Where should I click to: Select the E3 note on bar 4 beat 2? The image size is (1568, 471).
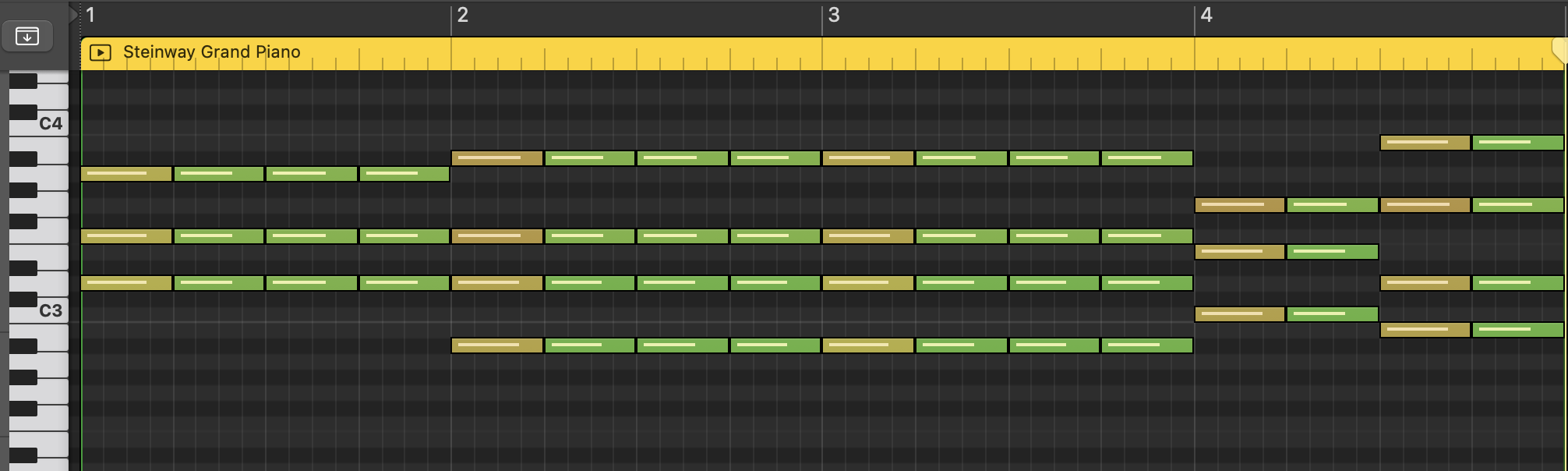point(1333,252)
